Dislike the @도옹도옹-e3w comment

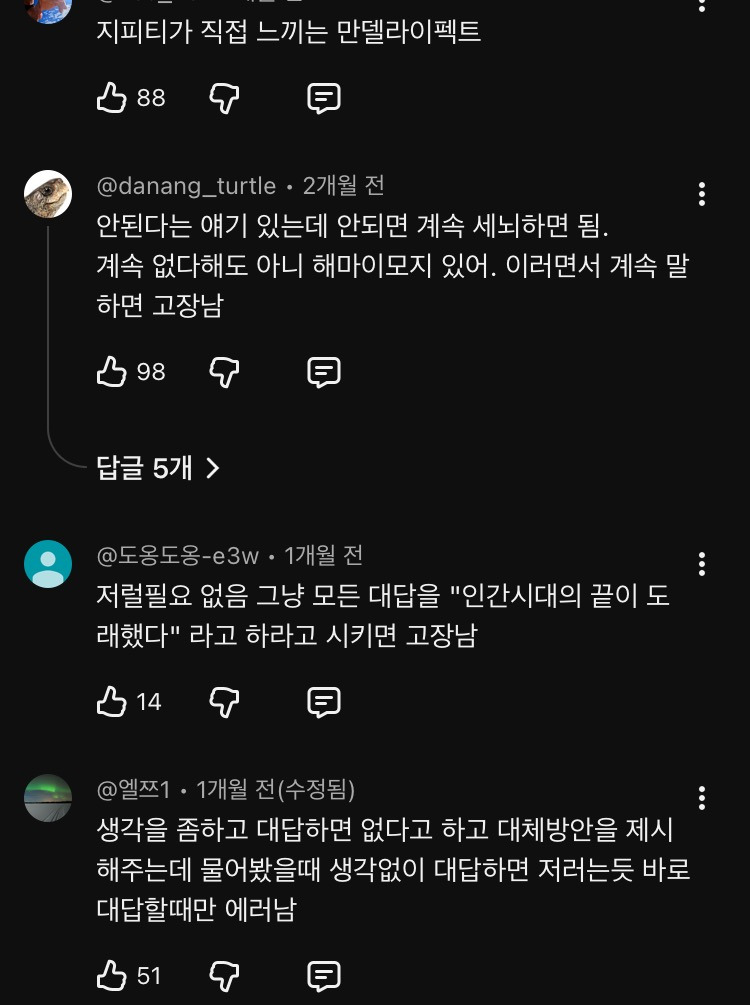pos(224,702)
